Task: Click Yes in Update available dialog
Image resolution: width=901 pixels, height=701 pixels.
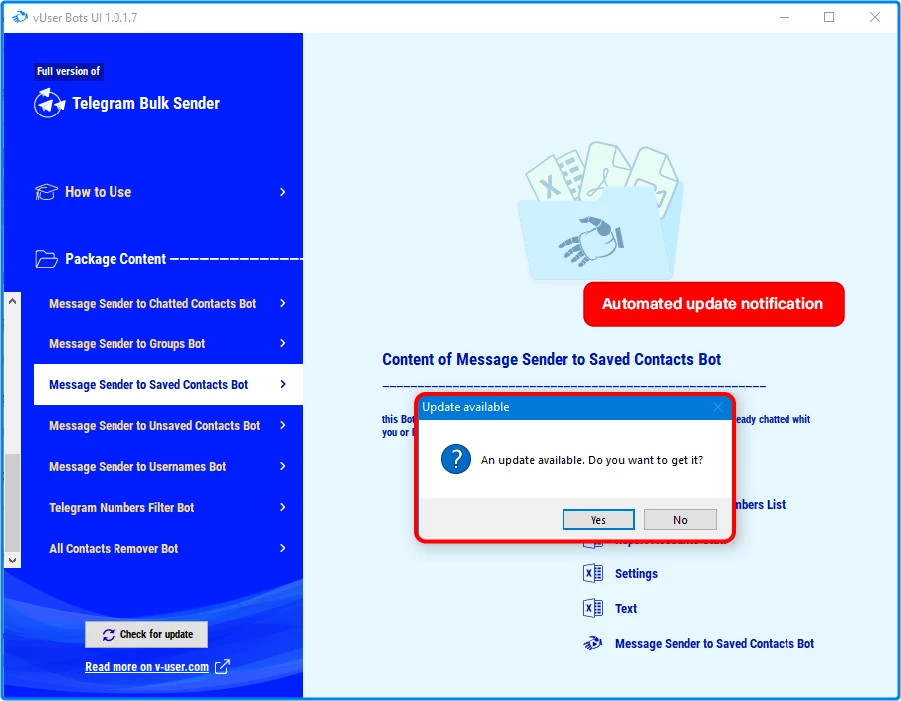Action: coord(598,519)
